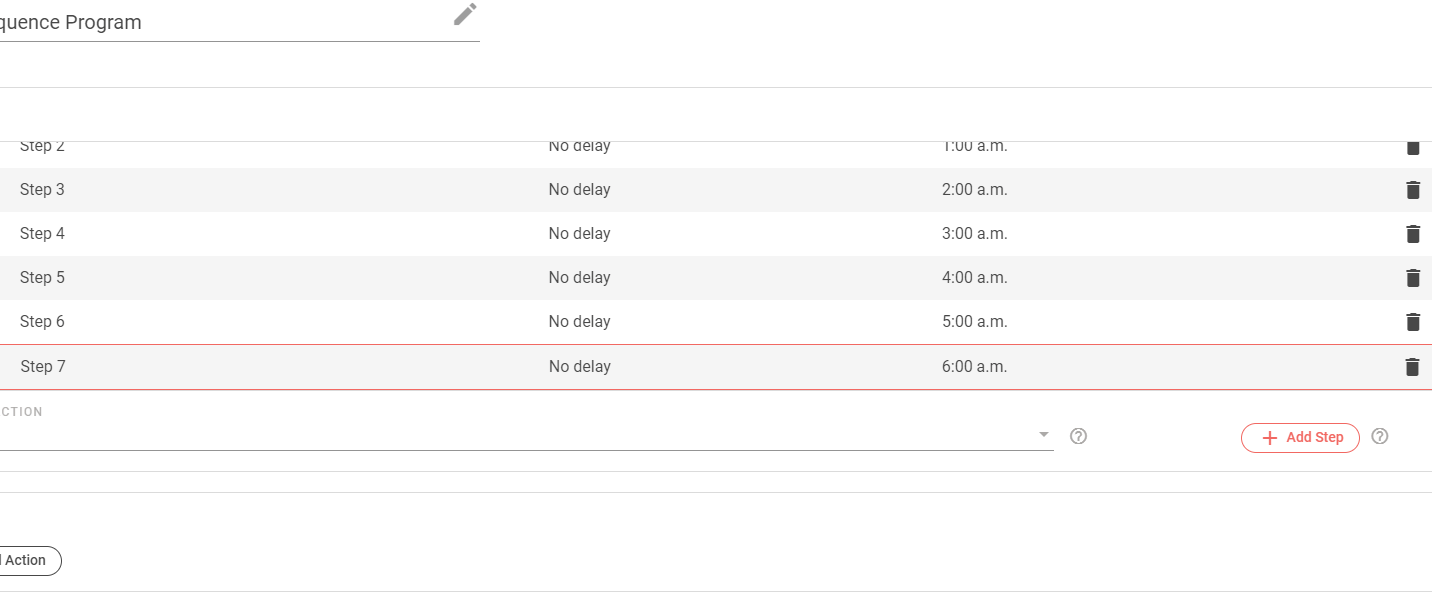
Task: Click the pencil edit icon beside program name
Action: click(465, 14)
